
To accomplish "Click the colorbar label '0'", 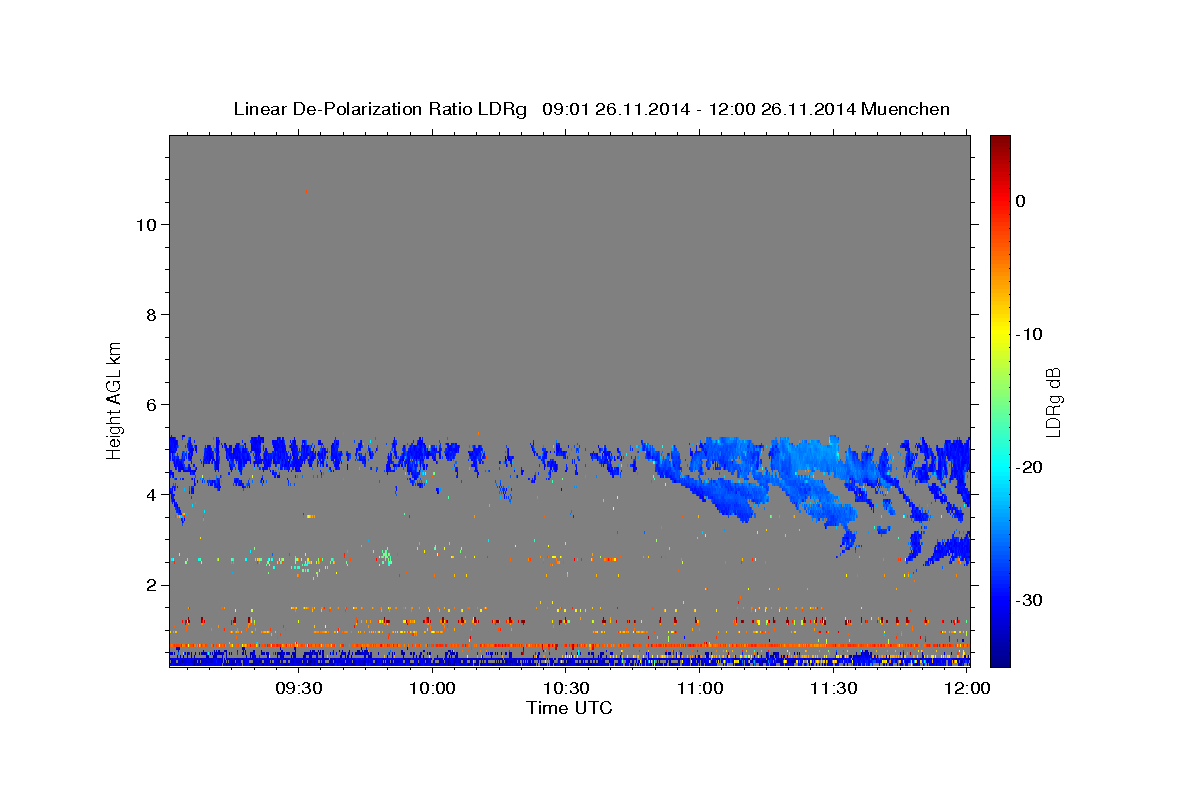I will [1020, 201].
